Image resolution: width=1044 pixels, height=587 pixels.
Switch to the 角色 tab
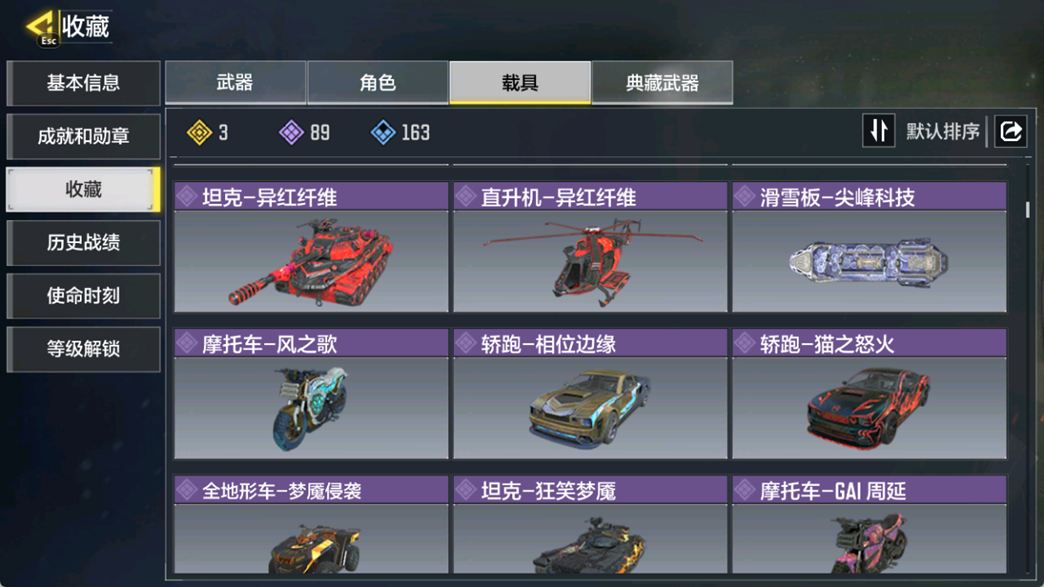pos(378,83)
